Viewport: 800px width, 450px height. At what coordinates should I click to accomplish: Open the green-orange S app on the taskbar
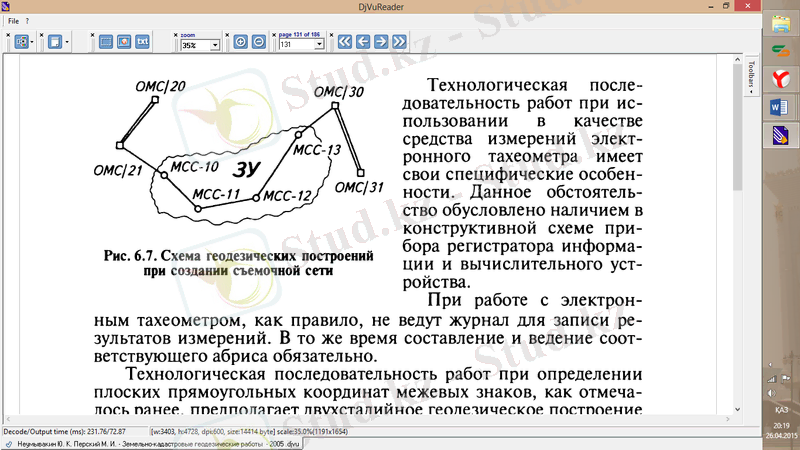781,51
